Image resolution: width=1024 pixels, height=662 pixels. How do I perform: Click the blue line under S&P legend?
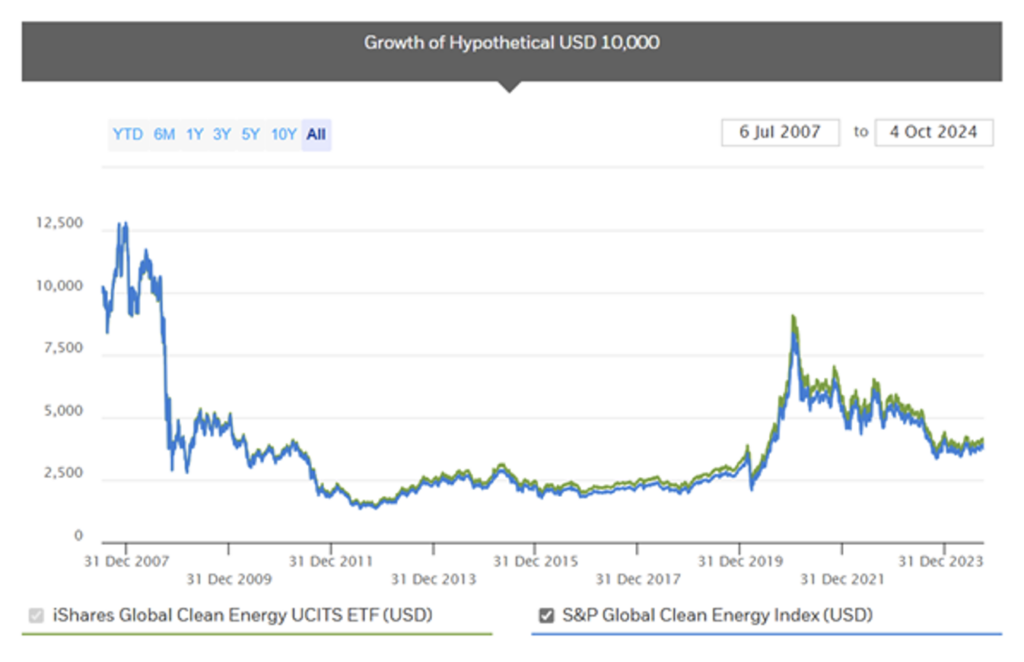(766, 634)
